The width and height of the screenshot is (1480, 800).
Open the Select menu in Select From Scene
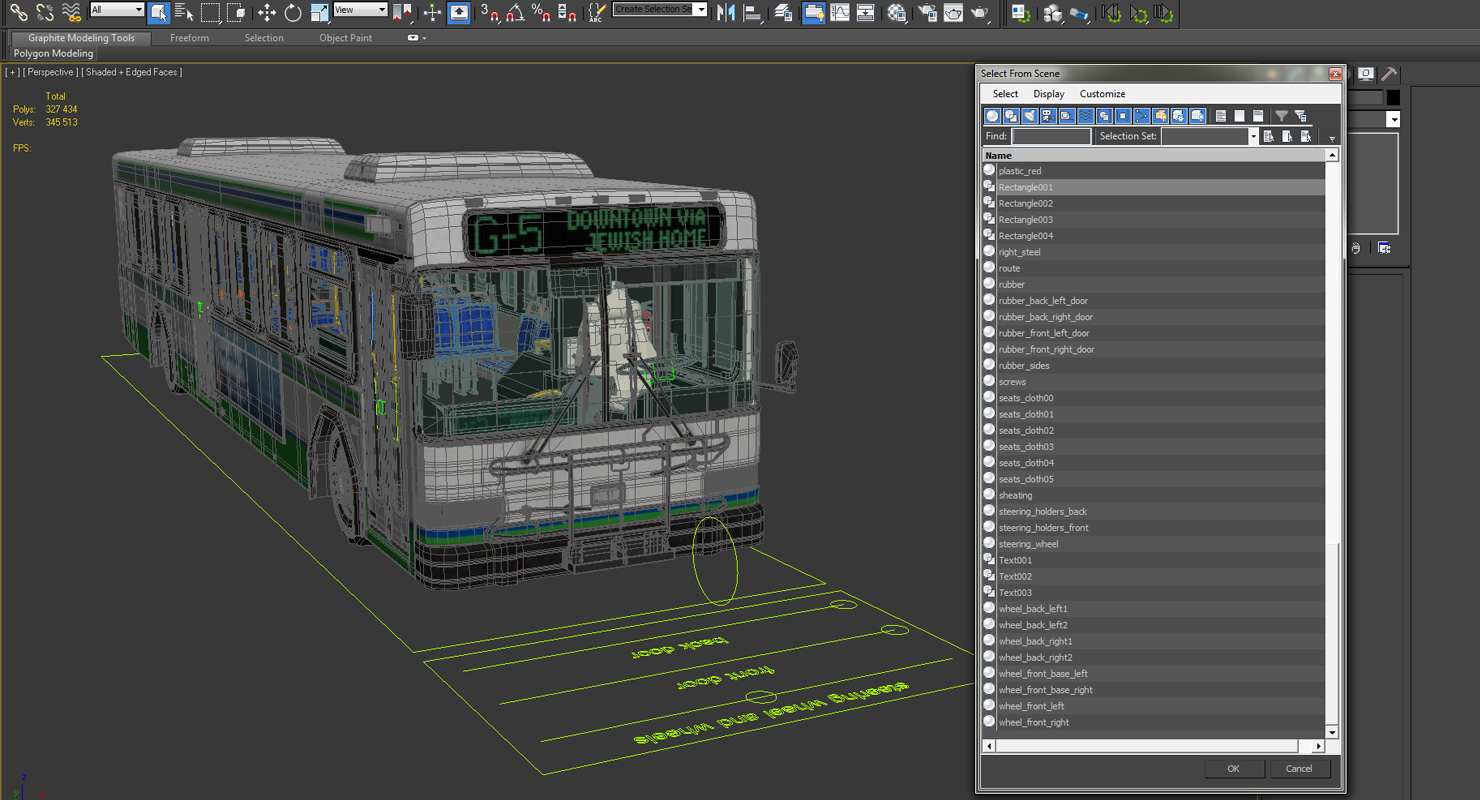[x=1005, y=94]
